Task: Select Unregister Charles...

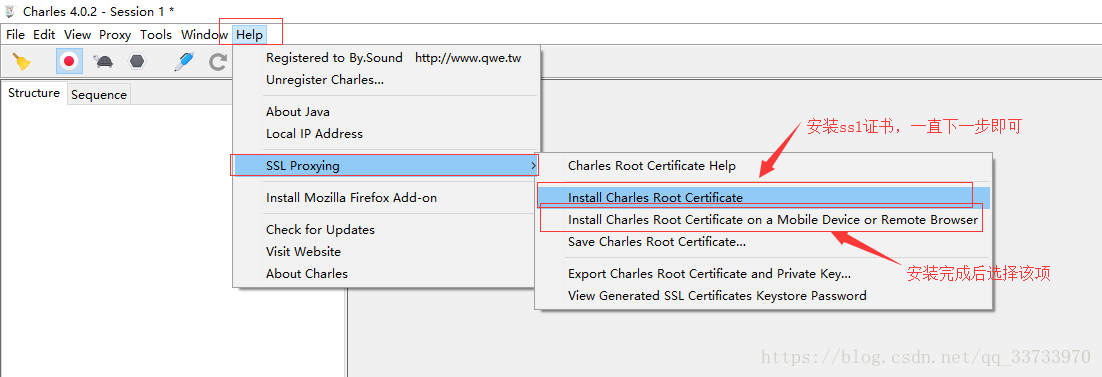Action: 387,79
